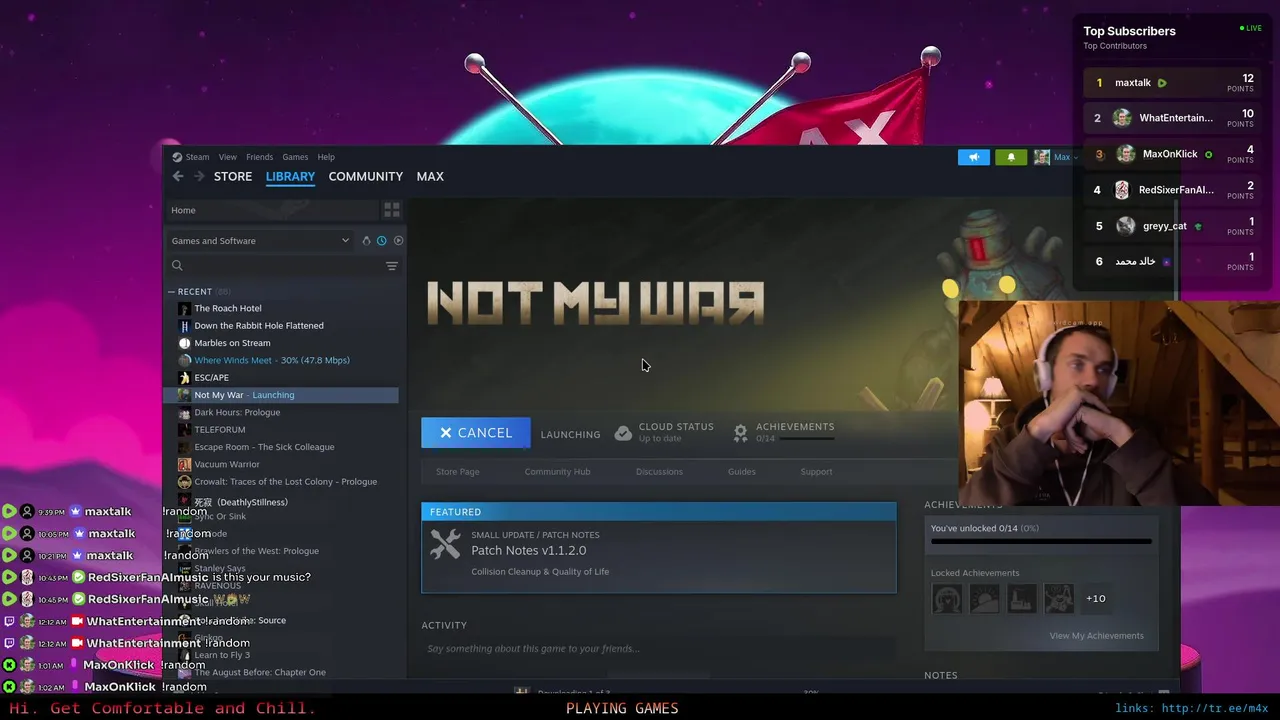
Task: Click the wrench tools patch icon
Action: [x=445, y=545]
